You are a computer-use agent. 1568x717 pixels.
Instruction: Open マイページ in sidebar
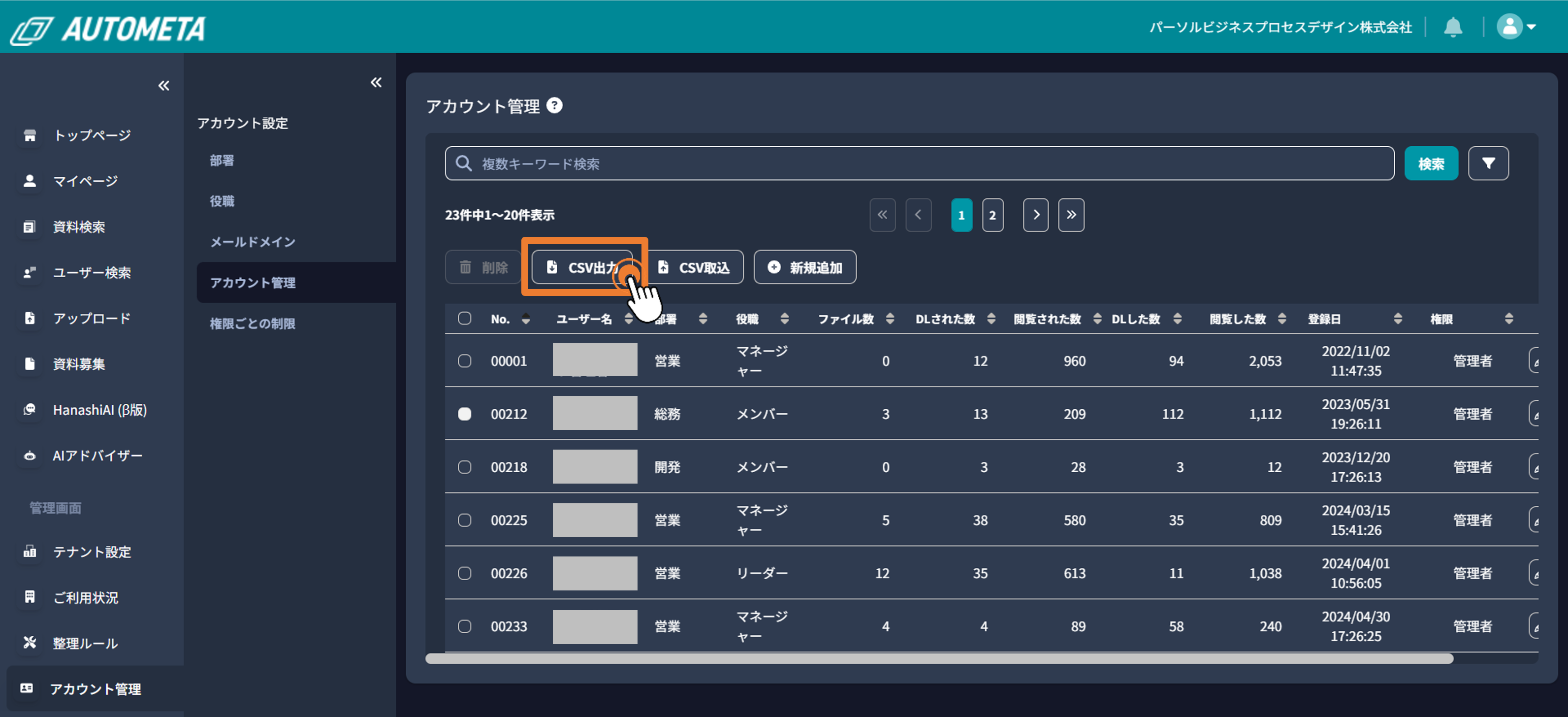(x=85, y=181)
